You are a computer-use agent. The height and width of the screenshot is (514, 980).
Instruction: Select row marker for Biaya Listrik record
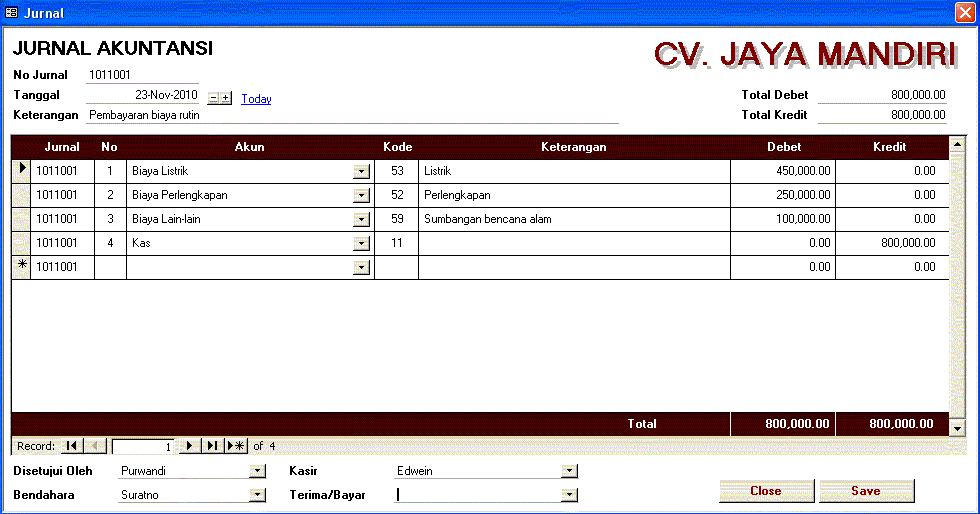(x=21, y=171)
